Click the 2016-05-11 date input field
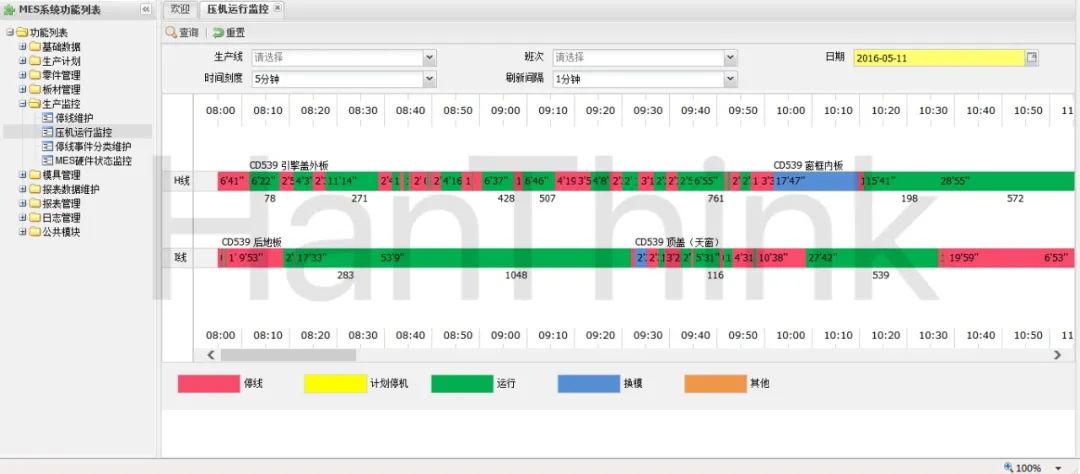The height and width of the screenshot is (474, 1080). pyautogui.click(x=938, y=58)
